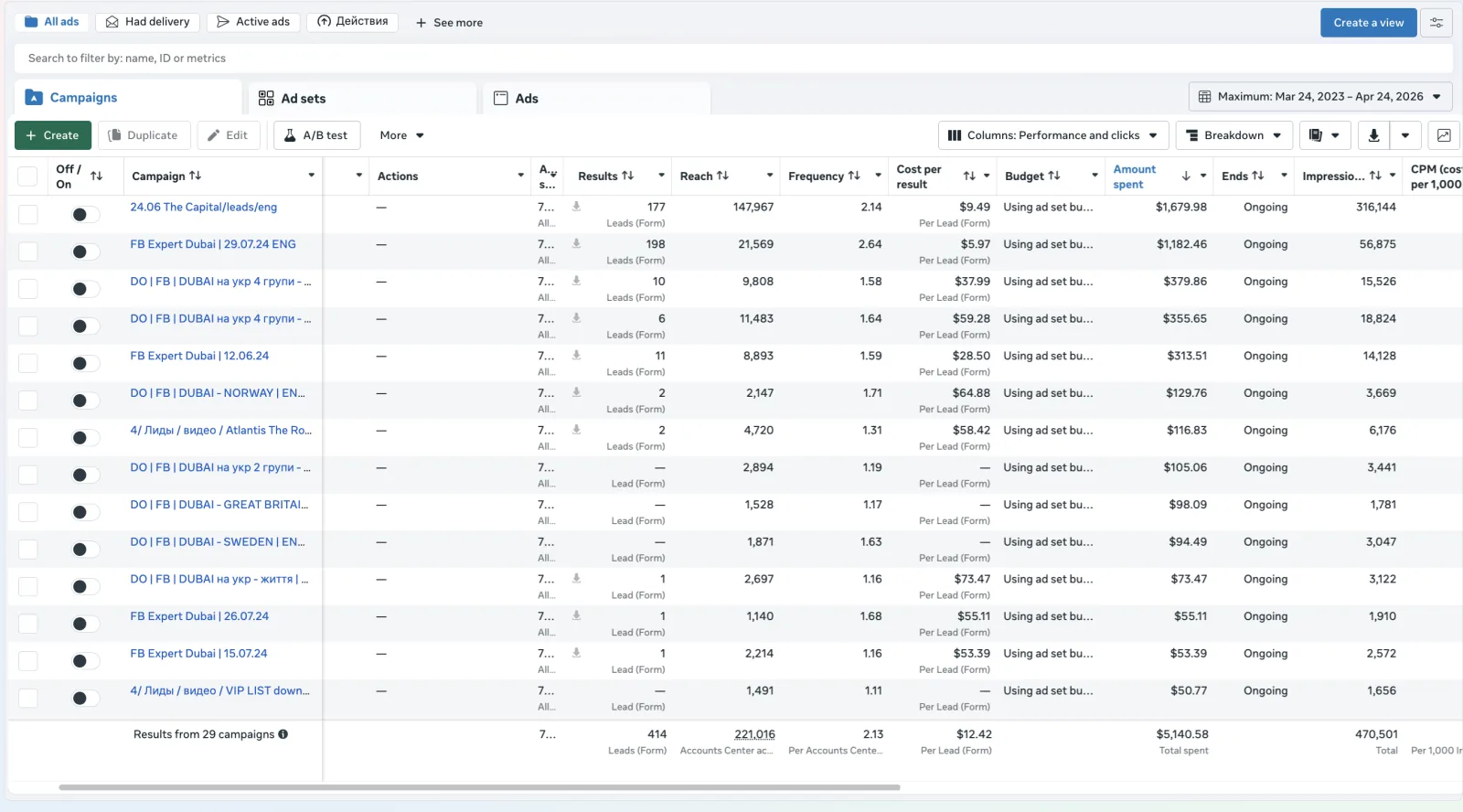Focus the search filter by name field

733,59
